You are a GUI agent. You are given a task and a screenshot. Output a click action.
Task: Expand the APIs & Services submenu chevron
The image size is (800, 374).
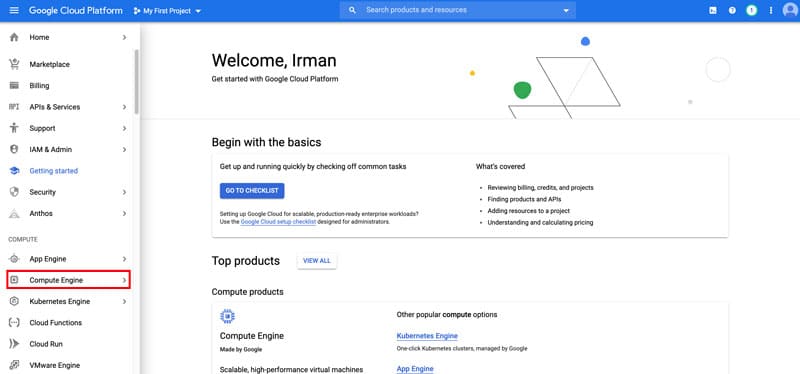(124, 107)
